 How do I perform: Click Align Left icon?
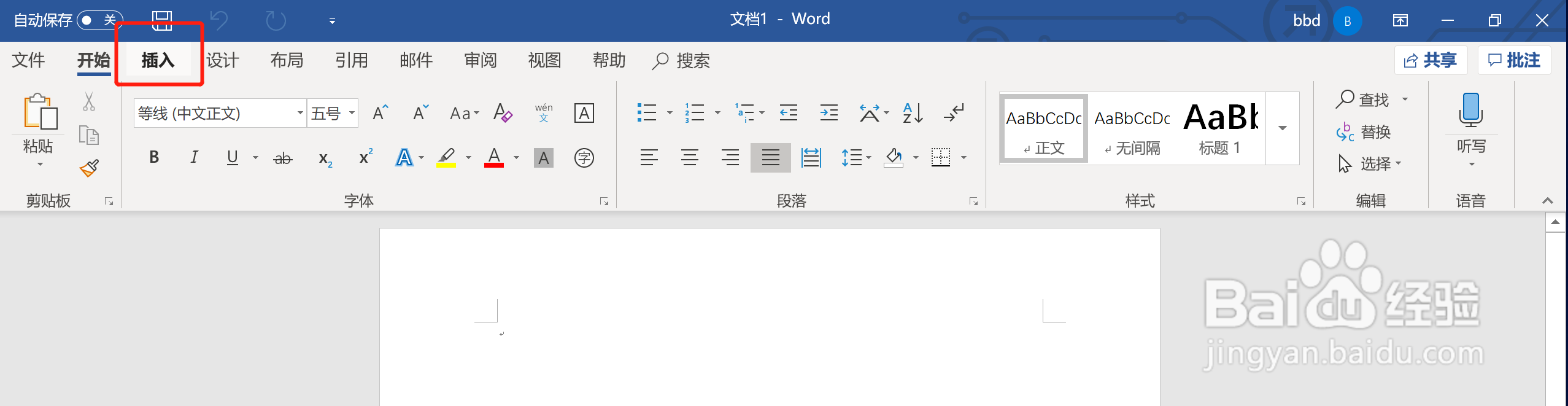(649, 158)
